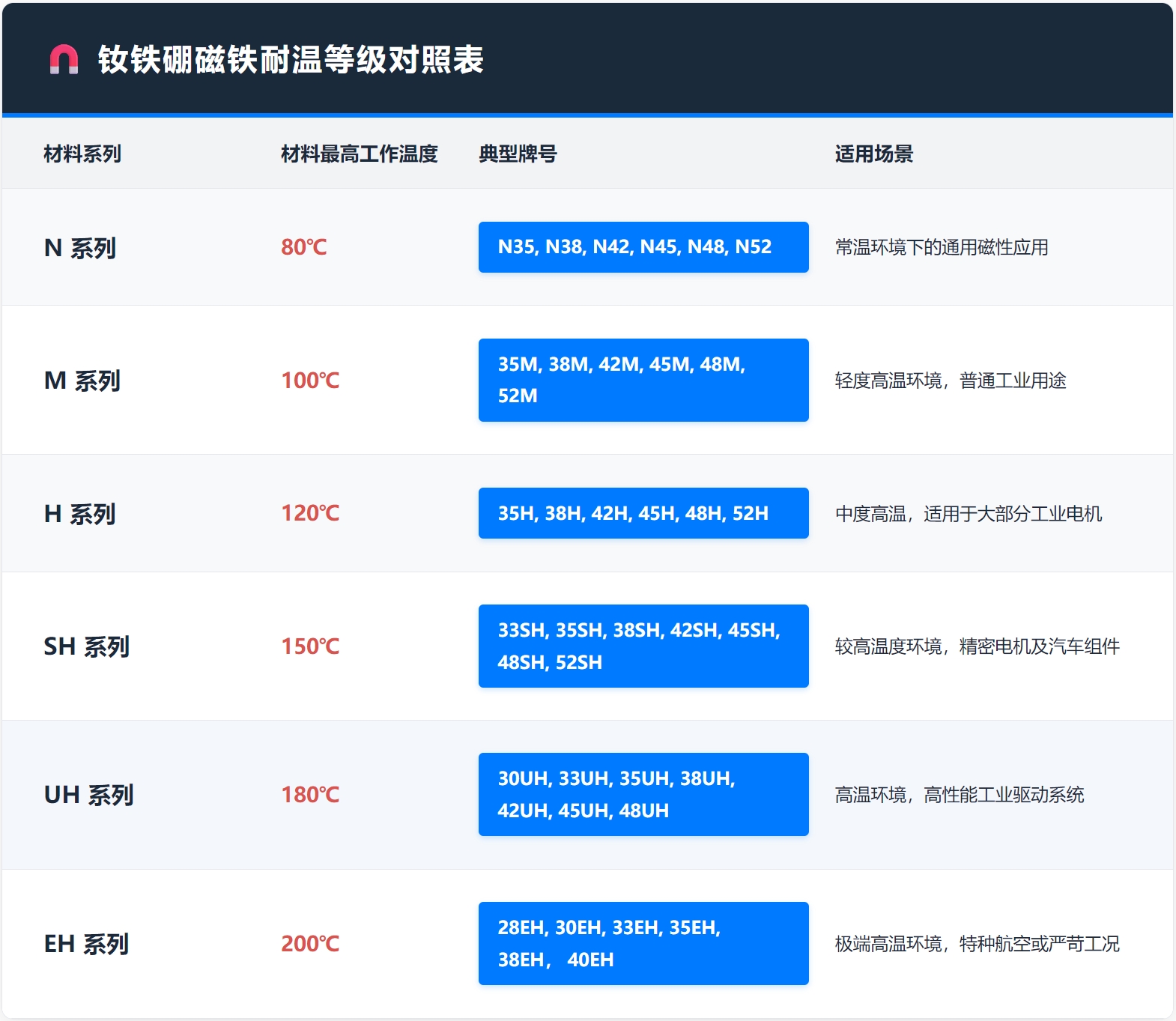1176x1021 pixels.
Task: Click the 钕铁硼磁铁耐温等级对照表 title
Action: (x=291, y=60)
